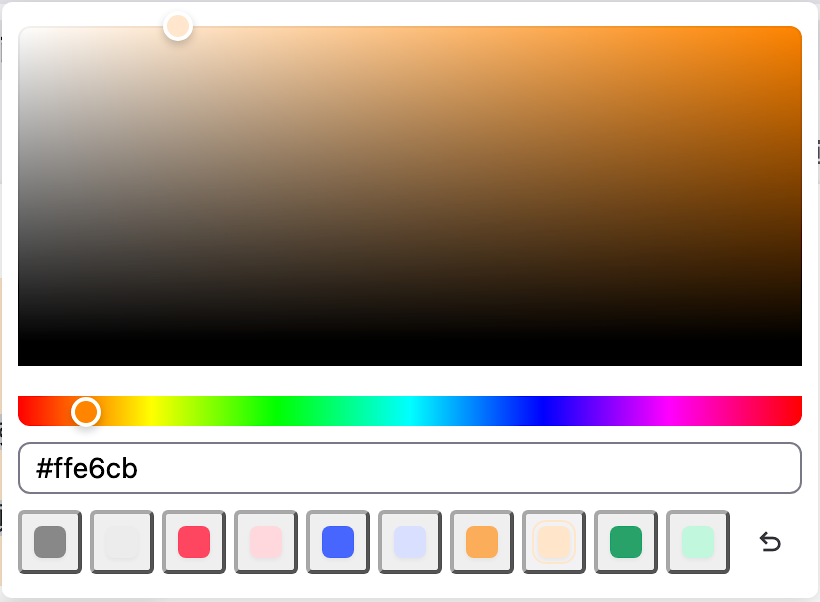Select the gray color swatch
820x602 pixels.
(50, 542)
